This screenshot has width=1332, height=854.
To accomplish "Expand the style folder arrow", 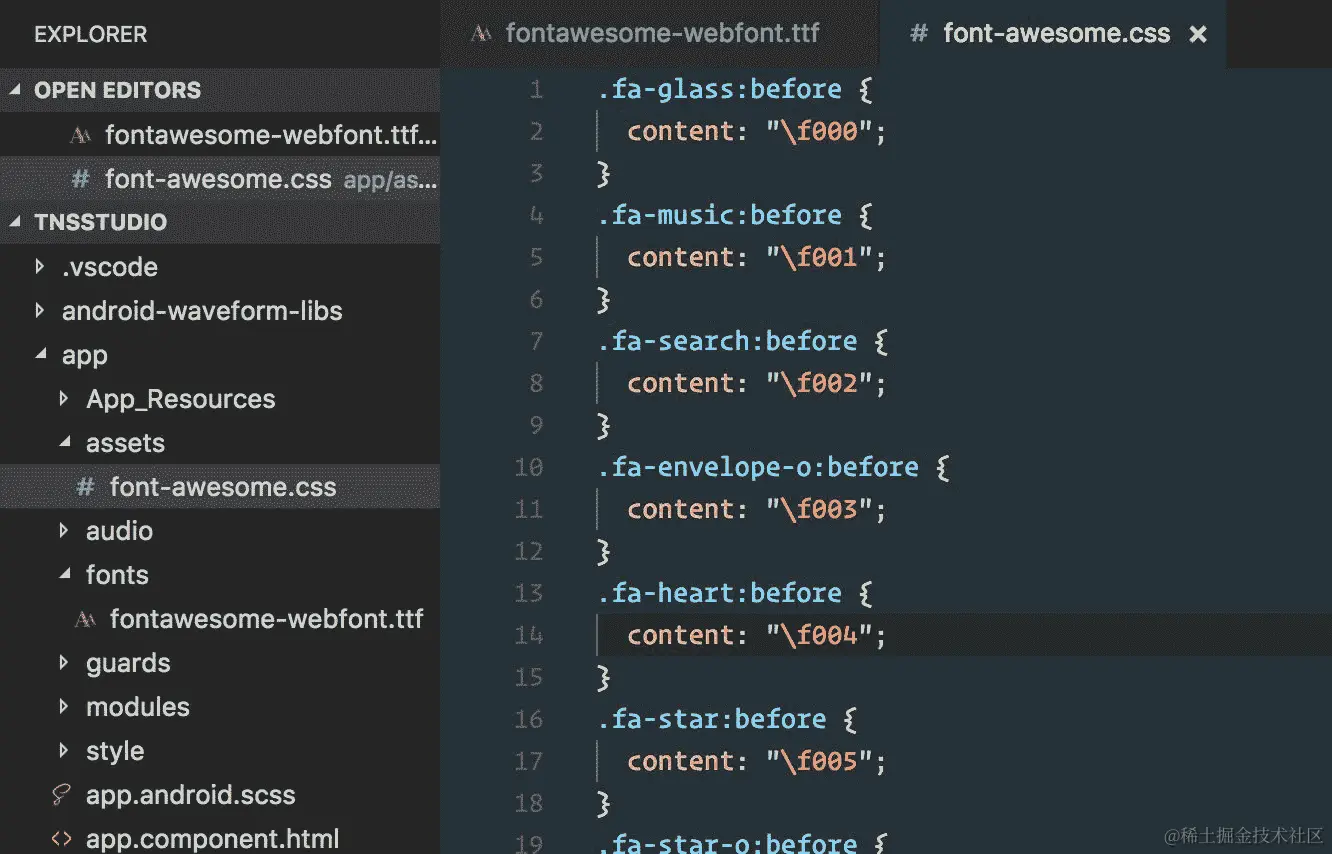I will 64,751.
